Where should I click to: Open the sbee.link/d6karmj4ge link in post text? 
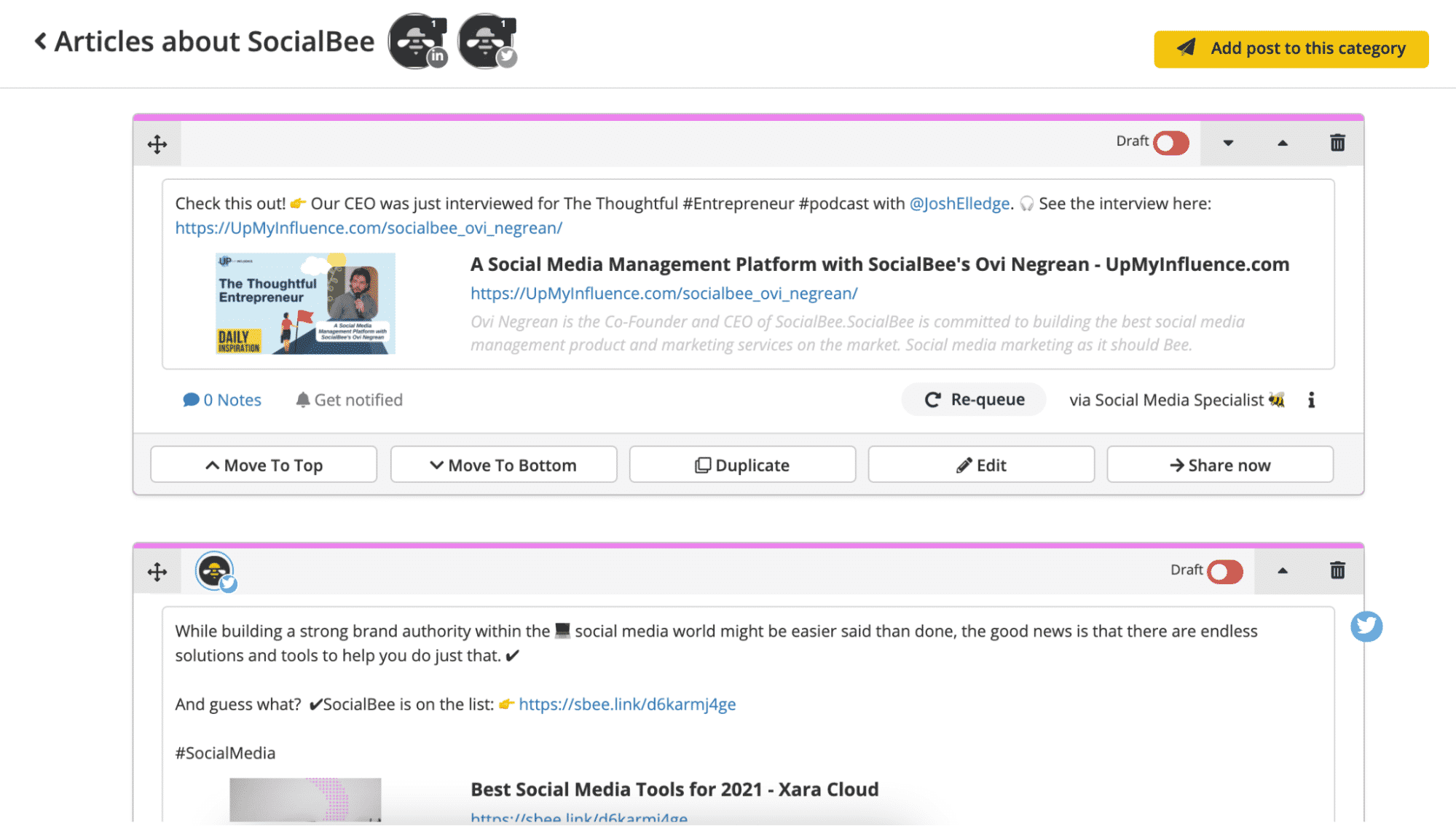tap(627, 704)
